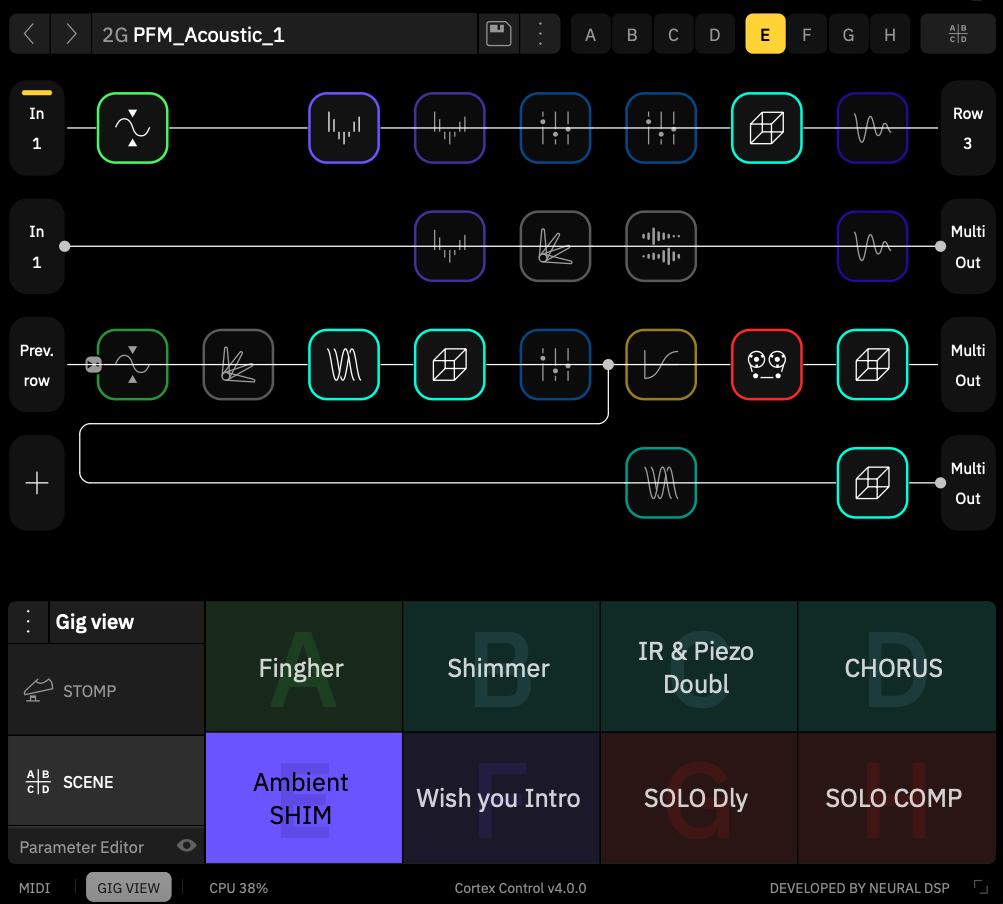Select the green noise gate block on Row 1
1003x904 pixels.
point(133,128)
